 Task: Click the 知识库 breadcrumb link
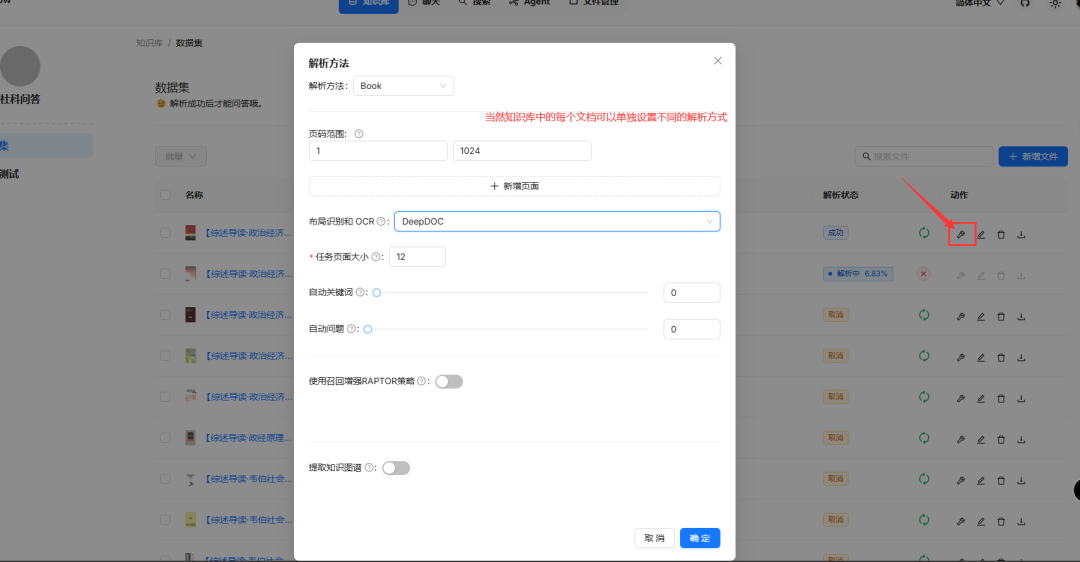coord(148,43)
